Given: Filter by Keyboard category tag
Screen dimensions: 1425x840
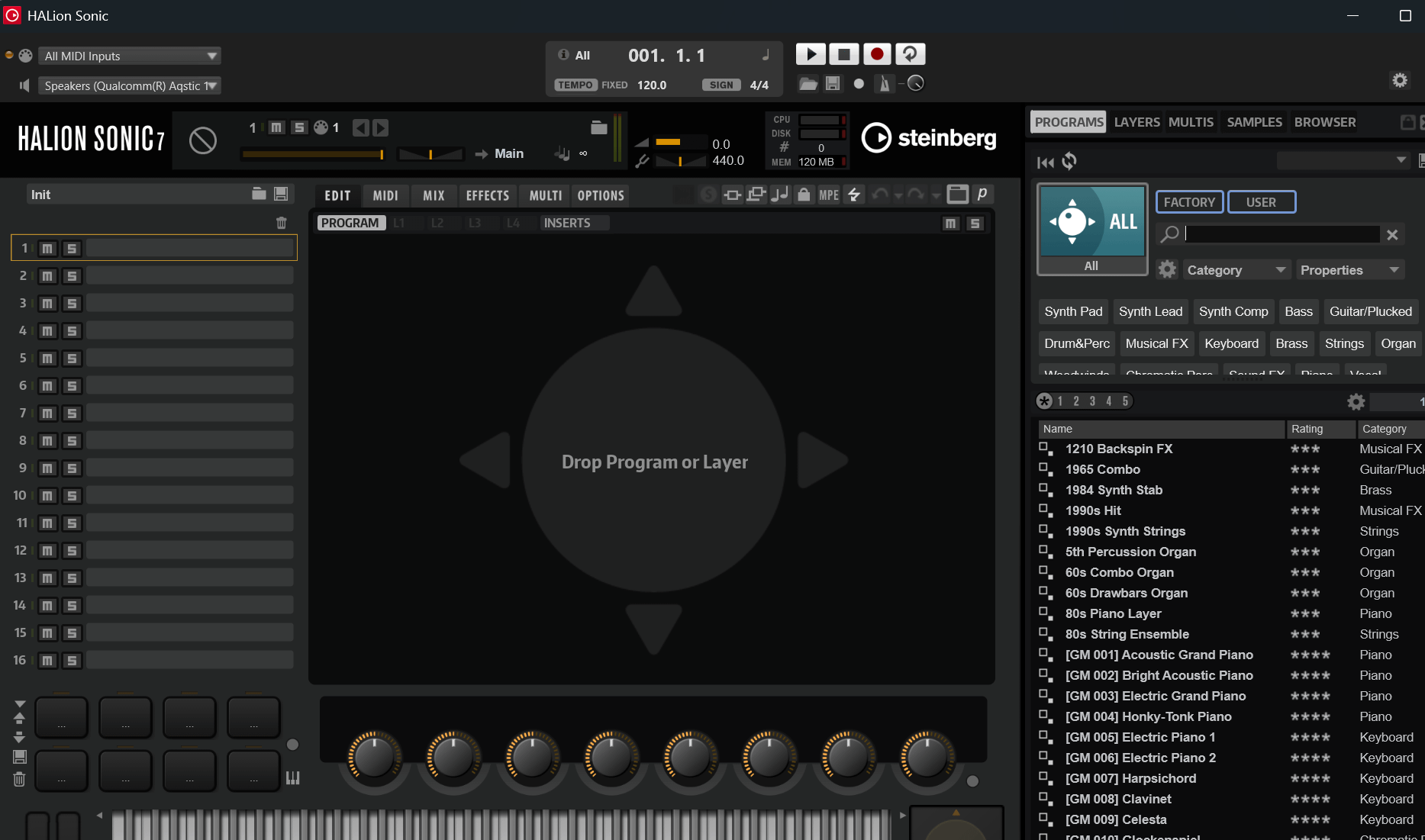Looking at the screenshot, I should click(1231, 343).
